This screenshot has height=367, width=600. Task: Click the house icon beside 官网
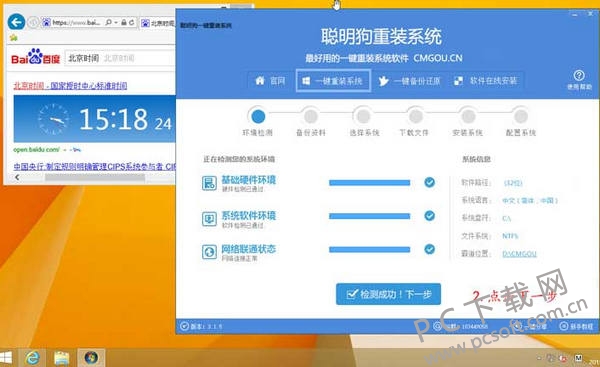[x=260, y=80]
